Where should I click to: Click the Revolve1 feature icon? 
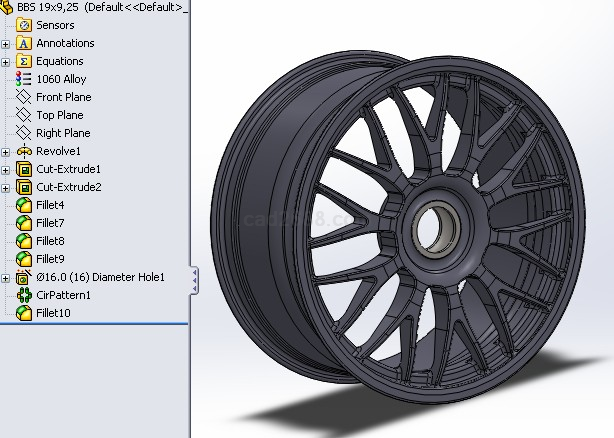(24, 151)
